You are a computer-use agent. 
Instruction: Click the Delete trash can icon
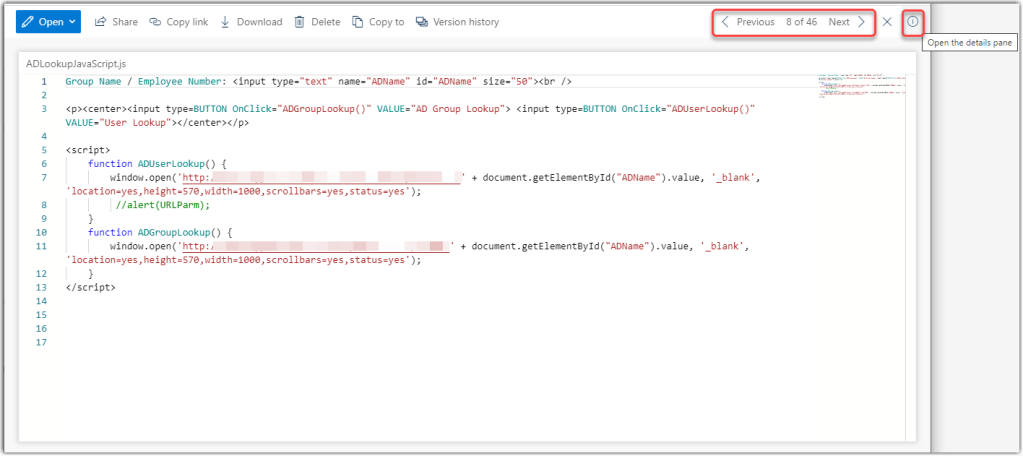click(x=299, y=22)
